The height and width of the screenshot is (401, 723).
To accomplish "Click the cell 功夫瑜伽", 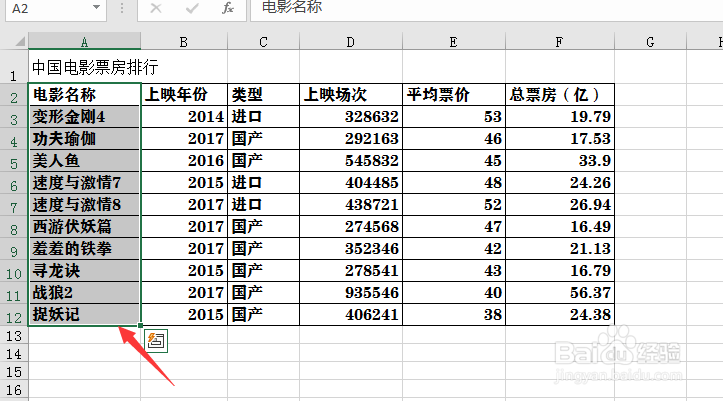I will click(x=84, y=139).
